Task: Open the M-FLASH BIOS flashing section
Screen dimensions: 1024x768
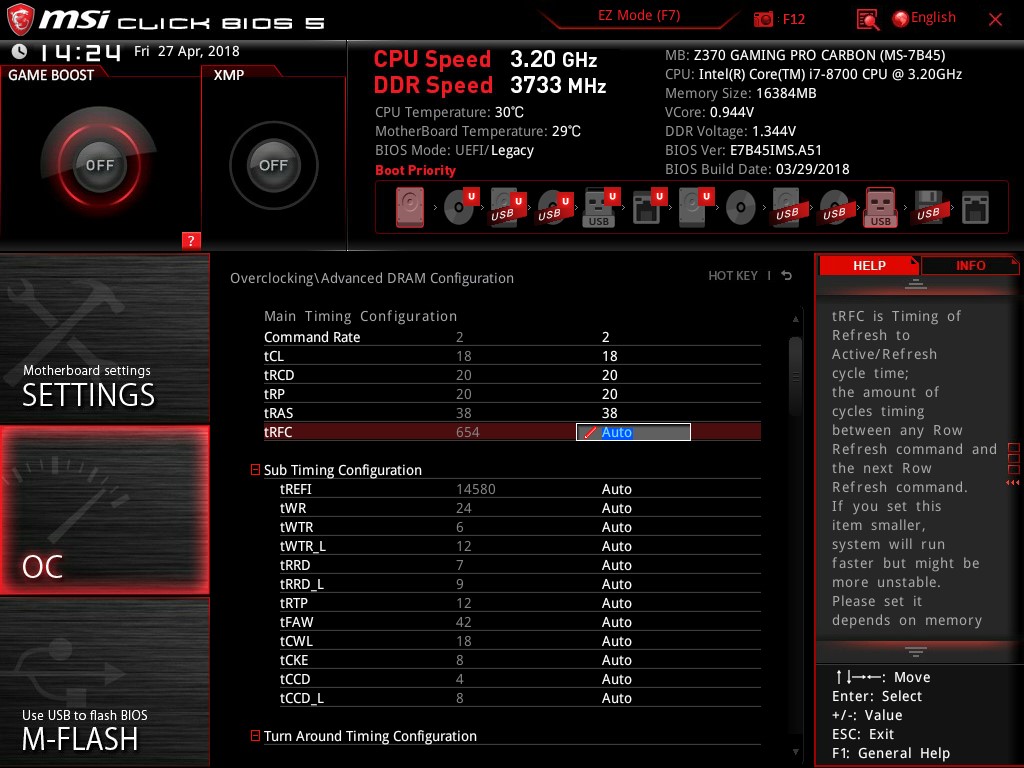Action: (x=104, y=682)
